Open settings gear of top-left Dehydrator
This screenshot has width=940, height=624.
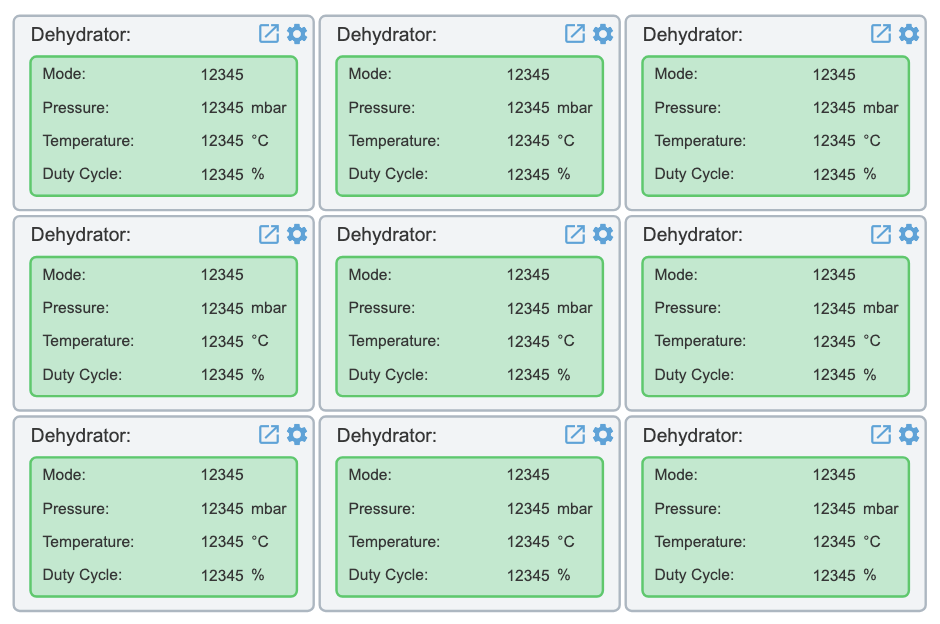pyautogui.click(x=297, y=34)
